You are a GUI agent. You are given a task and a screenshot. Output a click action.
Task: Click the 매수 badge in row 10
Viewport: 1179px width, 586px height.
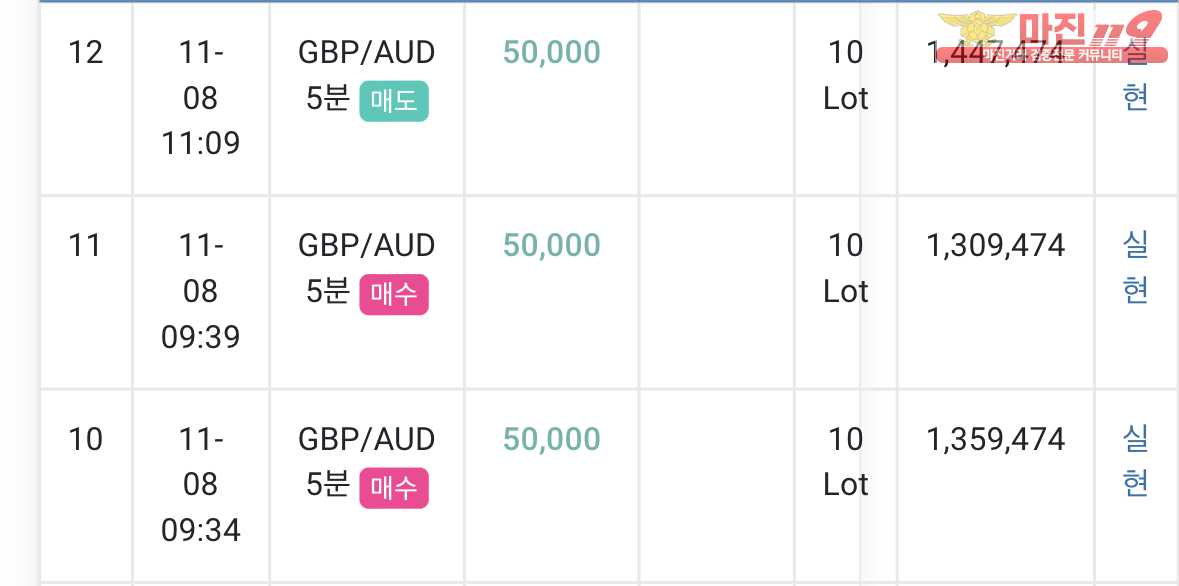coord(394,487)
